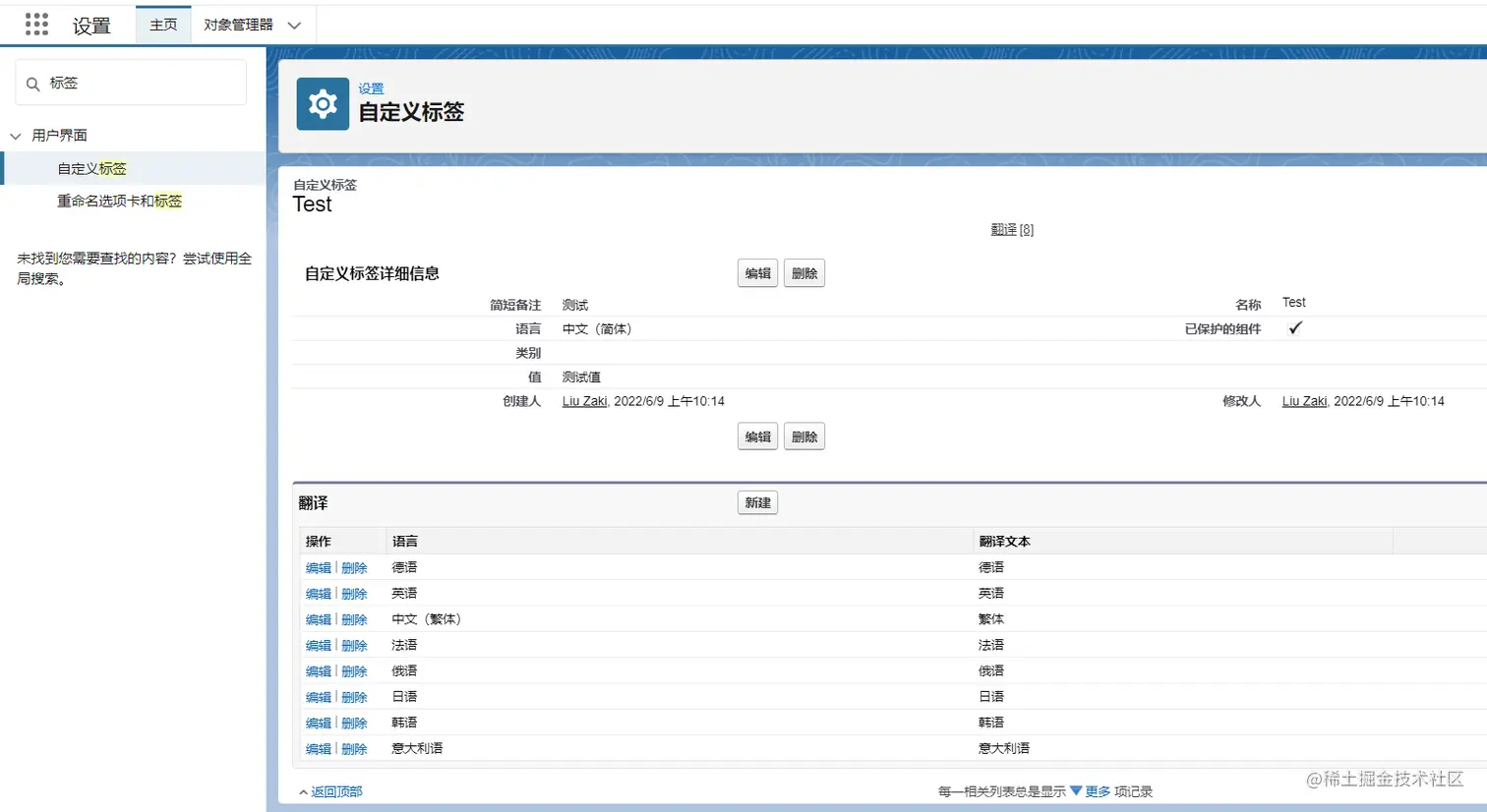Delete the 俄语 translation row
This screenshot has width=1487, height=812.
354,671
